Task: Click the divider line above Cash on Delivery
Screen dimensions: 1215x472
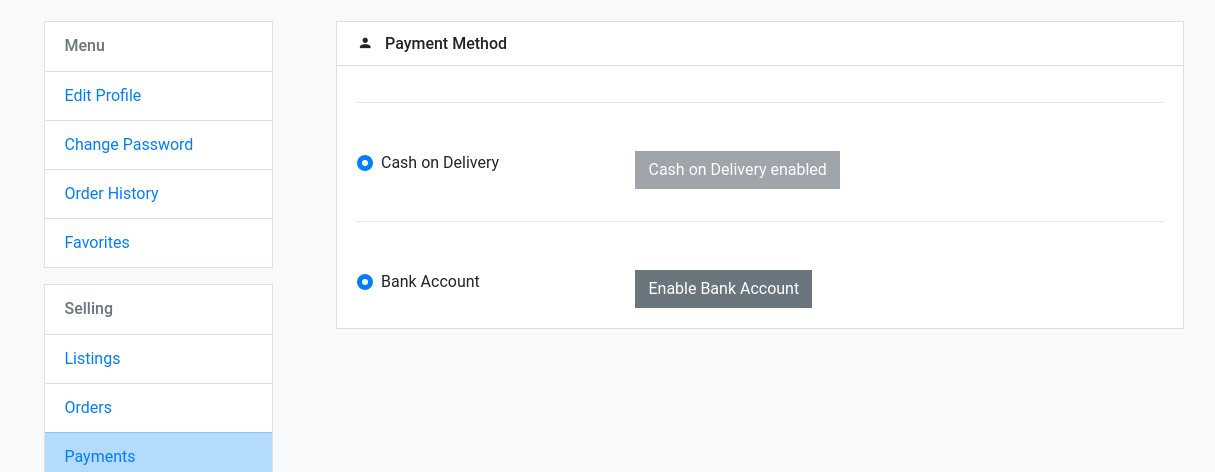Action: coord(760,102)
